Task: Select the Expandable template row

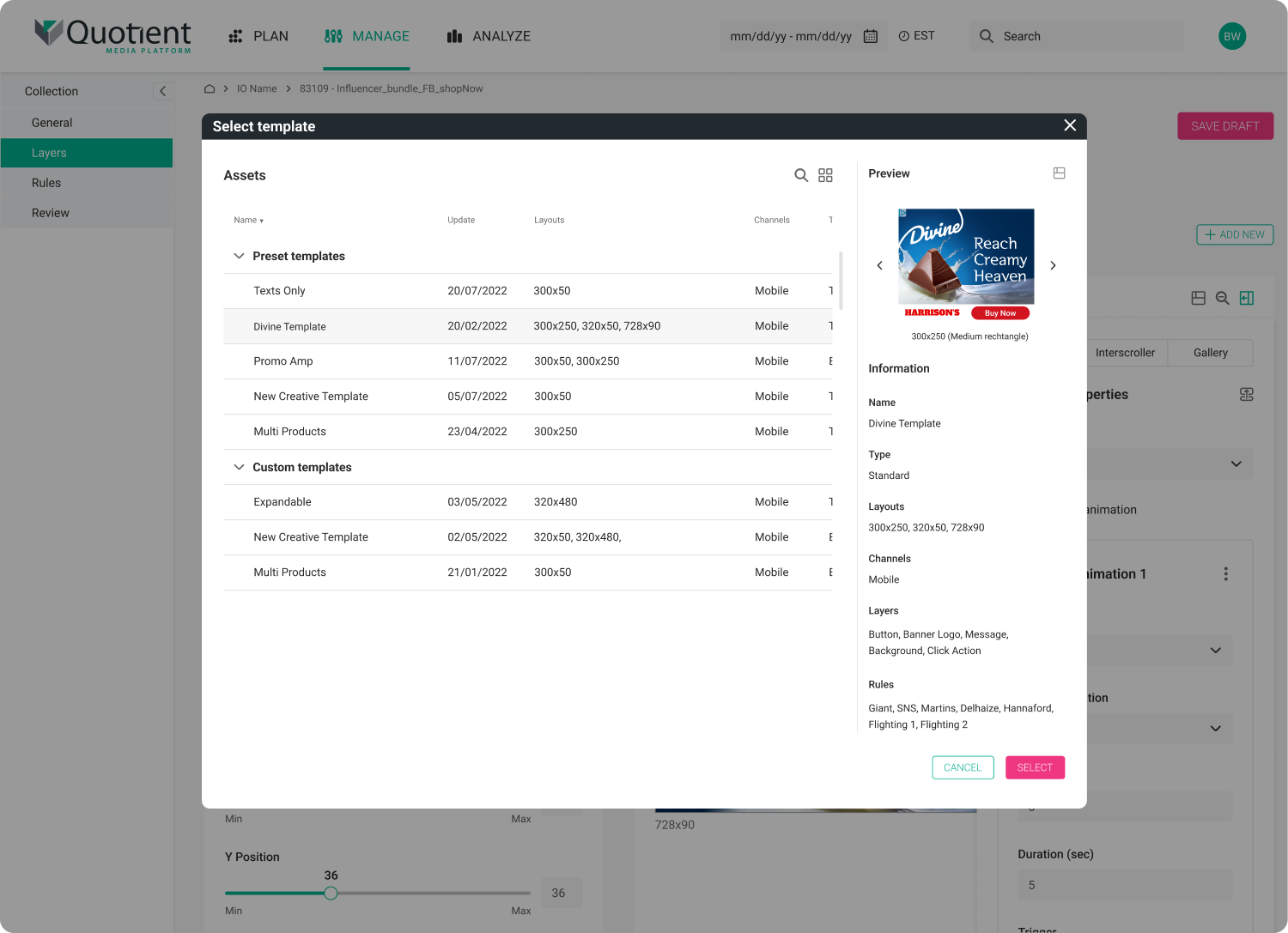Action: pyautogui.click(x=528, y=502)
